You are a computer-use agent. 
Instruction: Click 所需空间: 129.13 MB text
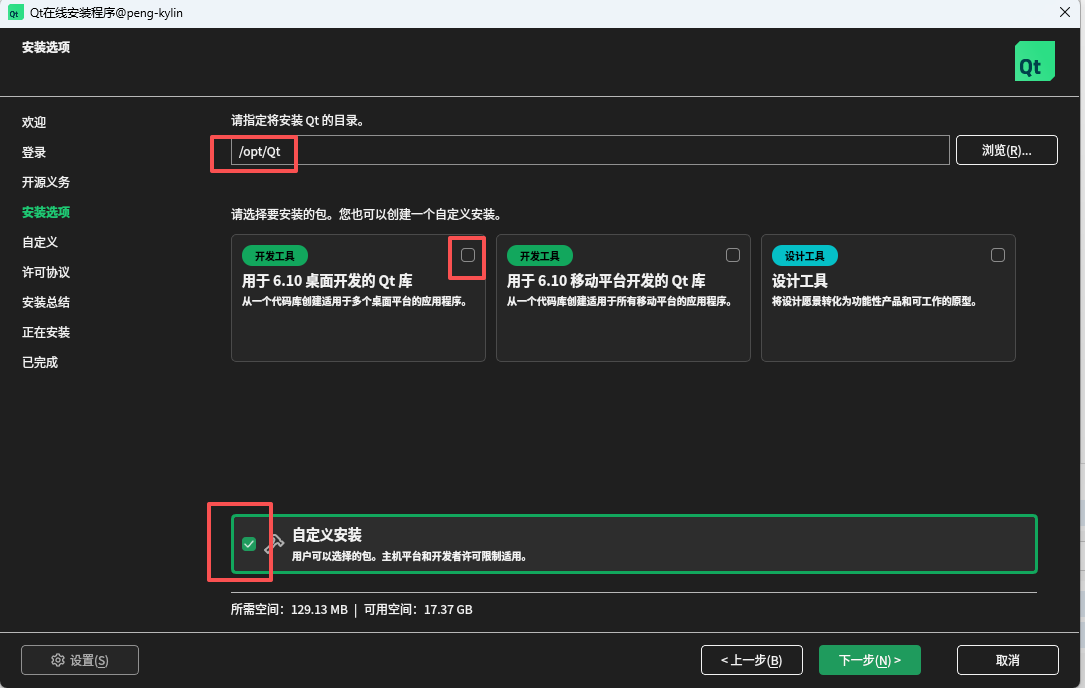tap(289, 610)
